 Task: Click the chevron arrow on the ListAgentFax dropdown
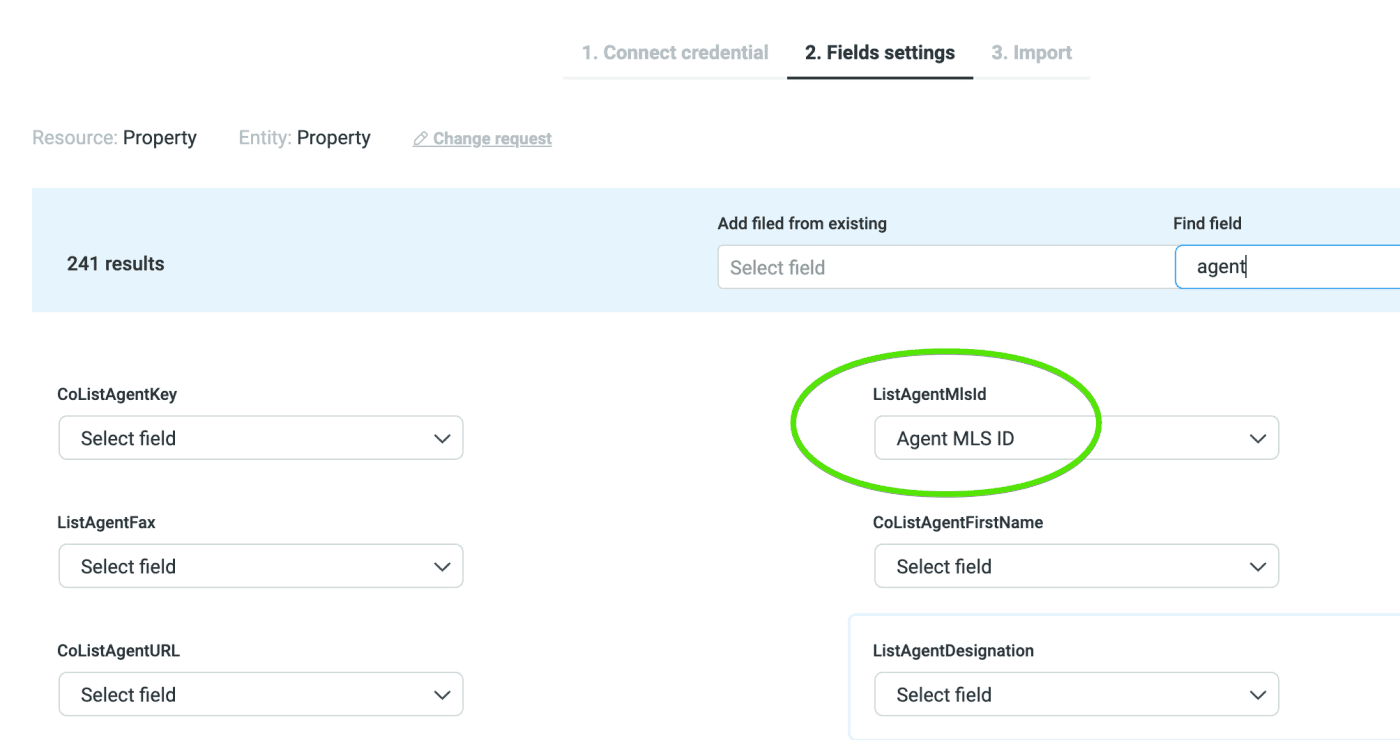pyautogui.click(x=443, y=565)
